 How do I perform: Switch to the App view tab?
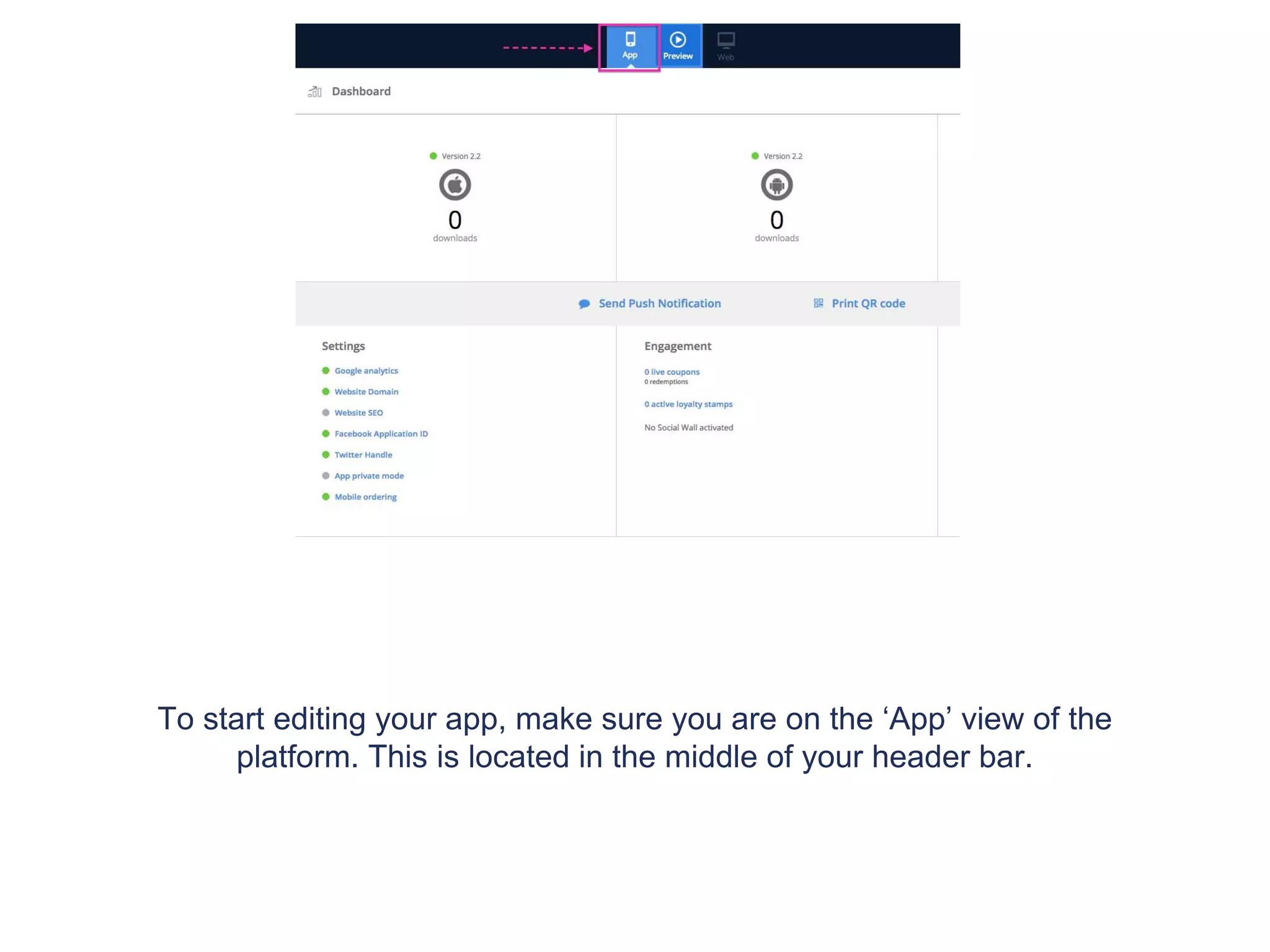coord(629,46)
